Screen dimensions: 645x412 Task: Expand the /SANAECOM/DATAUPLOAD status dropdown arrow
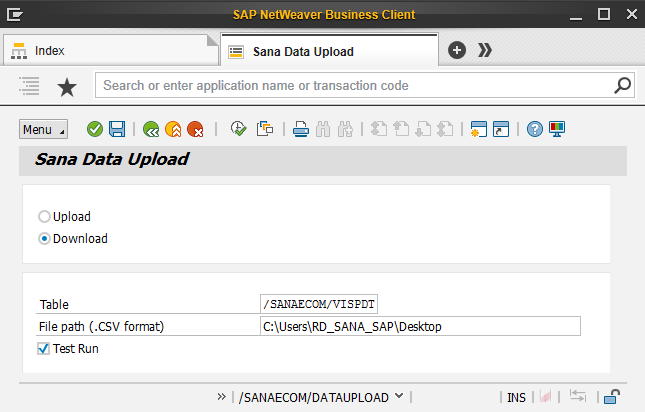point(399,396)
